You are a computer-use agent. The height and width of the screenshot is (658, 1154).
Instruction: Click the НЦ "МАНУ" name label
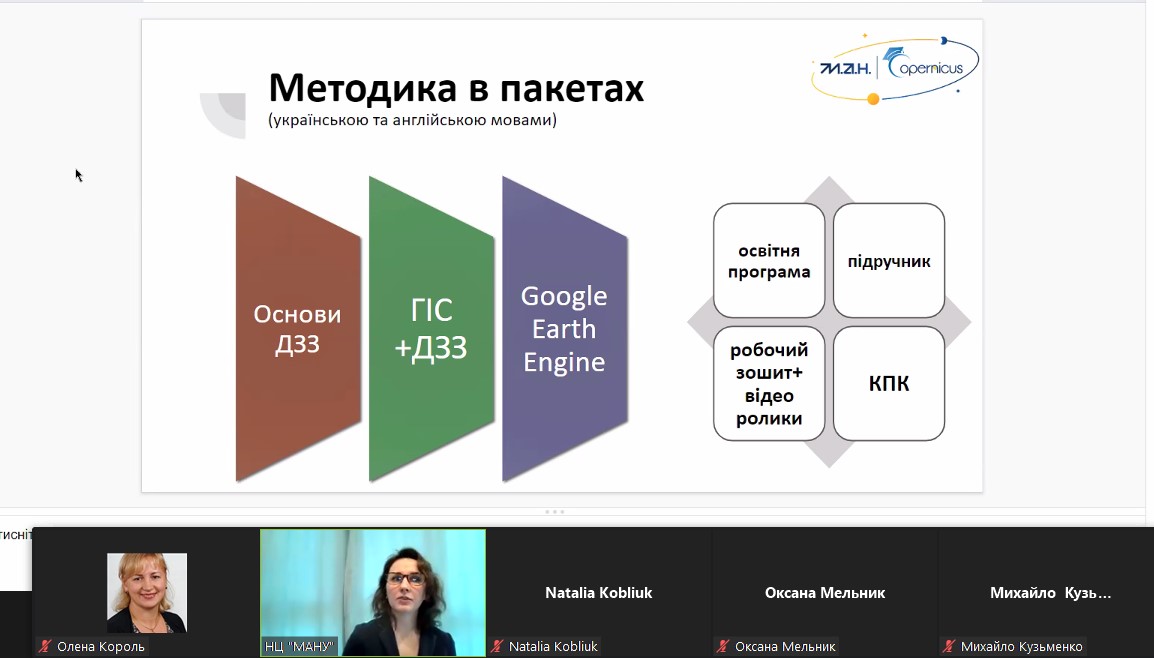[299, 646]
